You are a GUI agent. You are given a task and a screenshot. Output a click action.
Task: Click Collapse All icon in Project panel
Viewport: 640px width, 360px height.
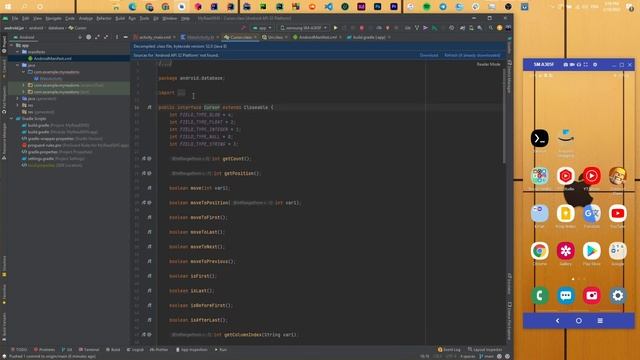[x=106, y=37]
